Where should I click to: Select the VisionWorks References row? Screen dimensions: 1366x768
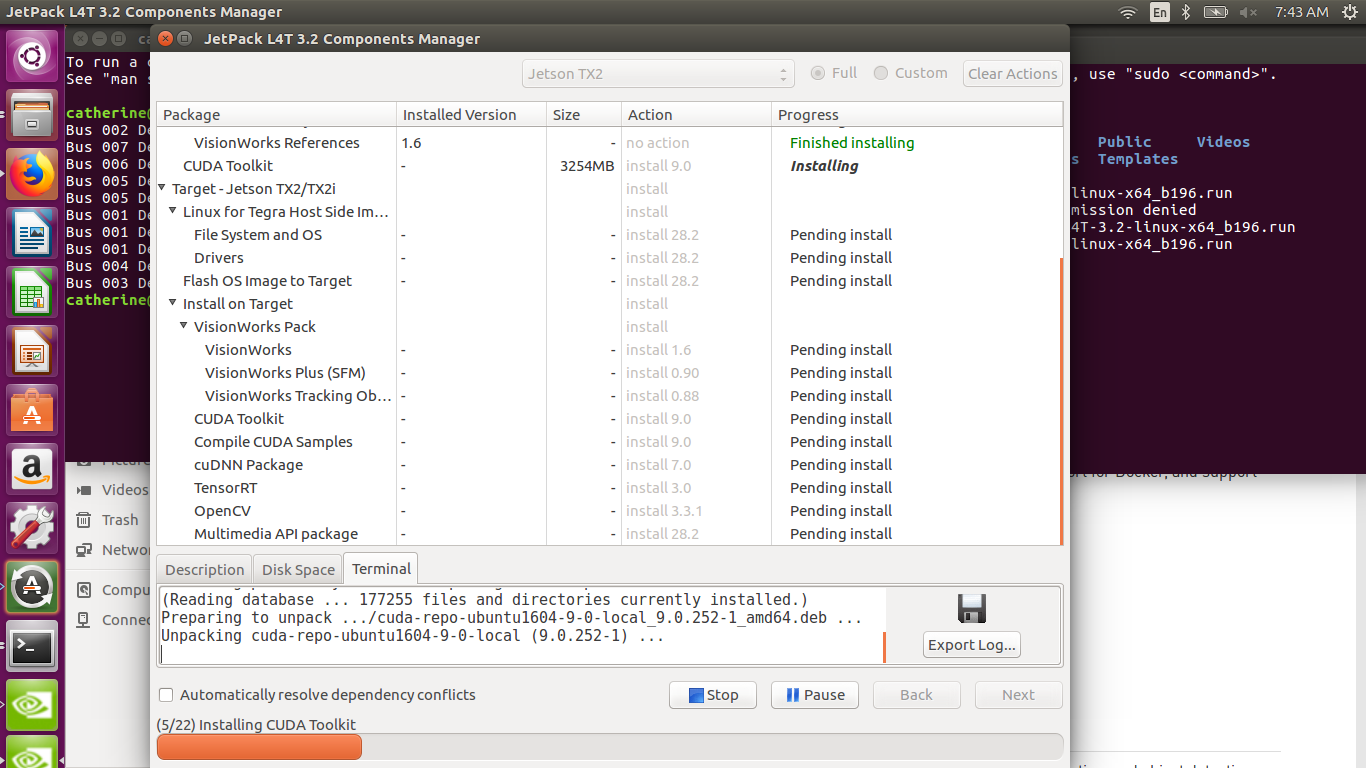609,143
